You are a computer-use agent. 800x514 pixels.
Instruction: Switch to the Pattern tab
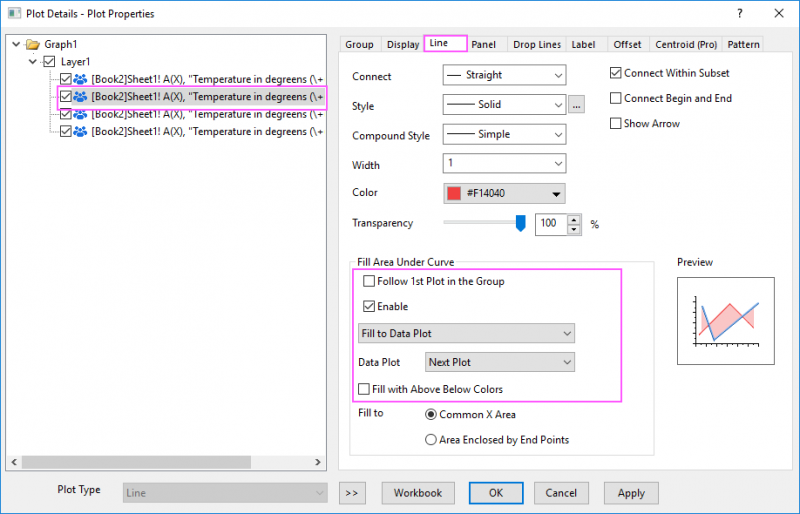743,44
